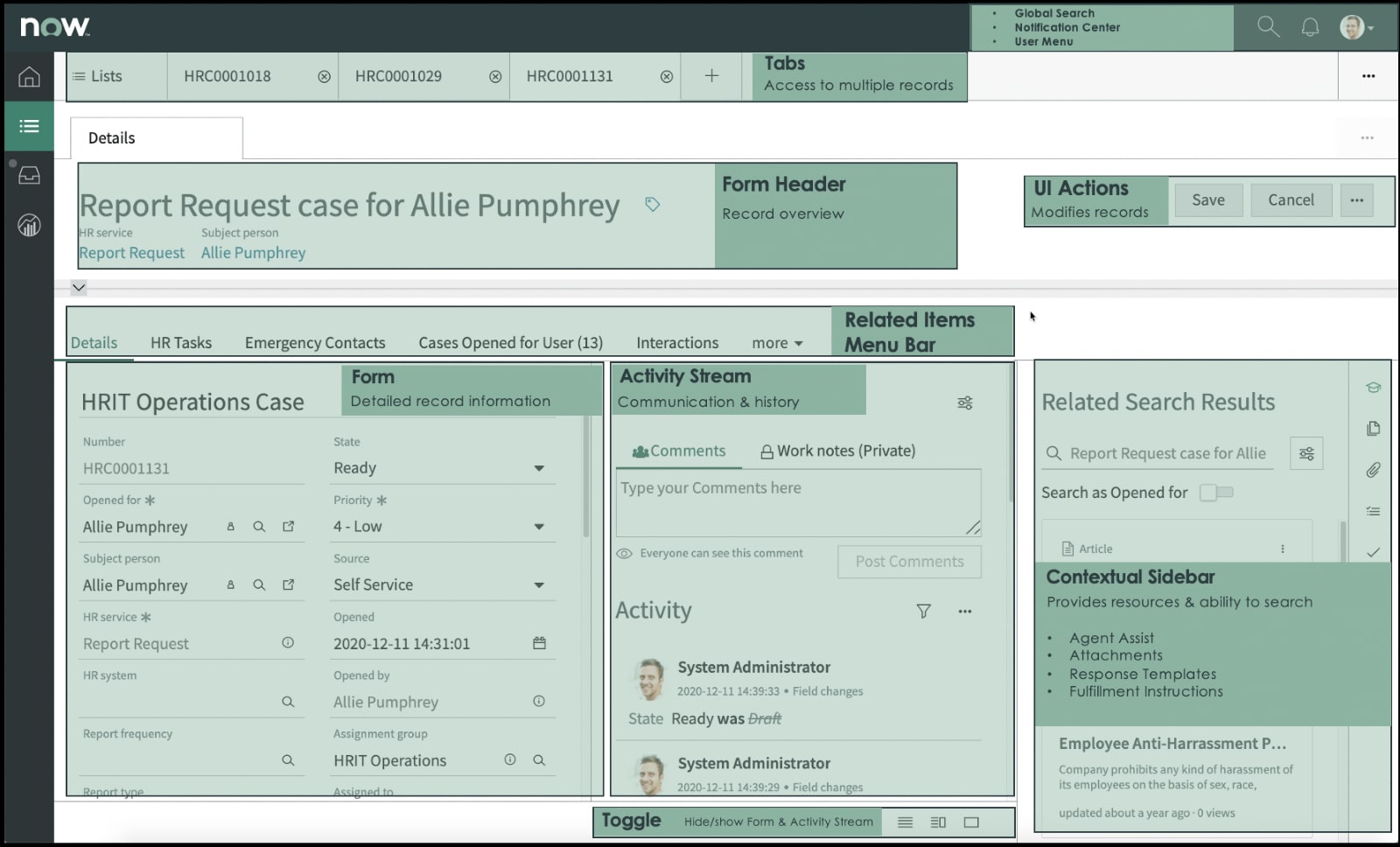
Task: Toggle full-width layout at bottom toggle bar
Action: coord(971,822)
